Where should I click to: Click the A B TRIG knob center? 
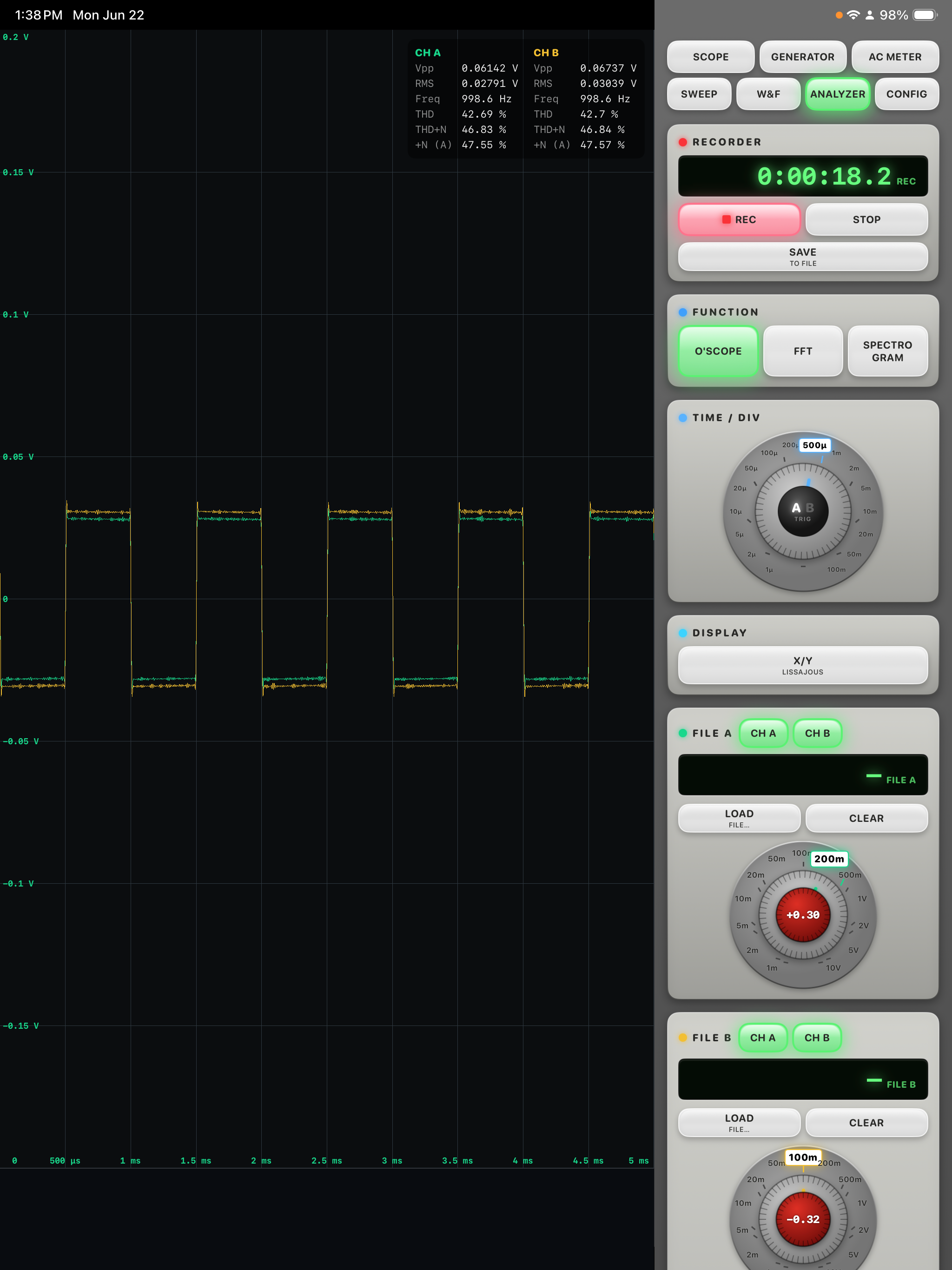pyautogui.click(x=803, y=511)
